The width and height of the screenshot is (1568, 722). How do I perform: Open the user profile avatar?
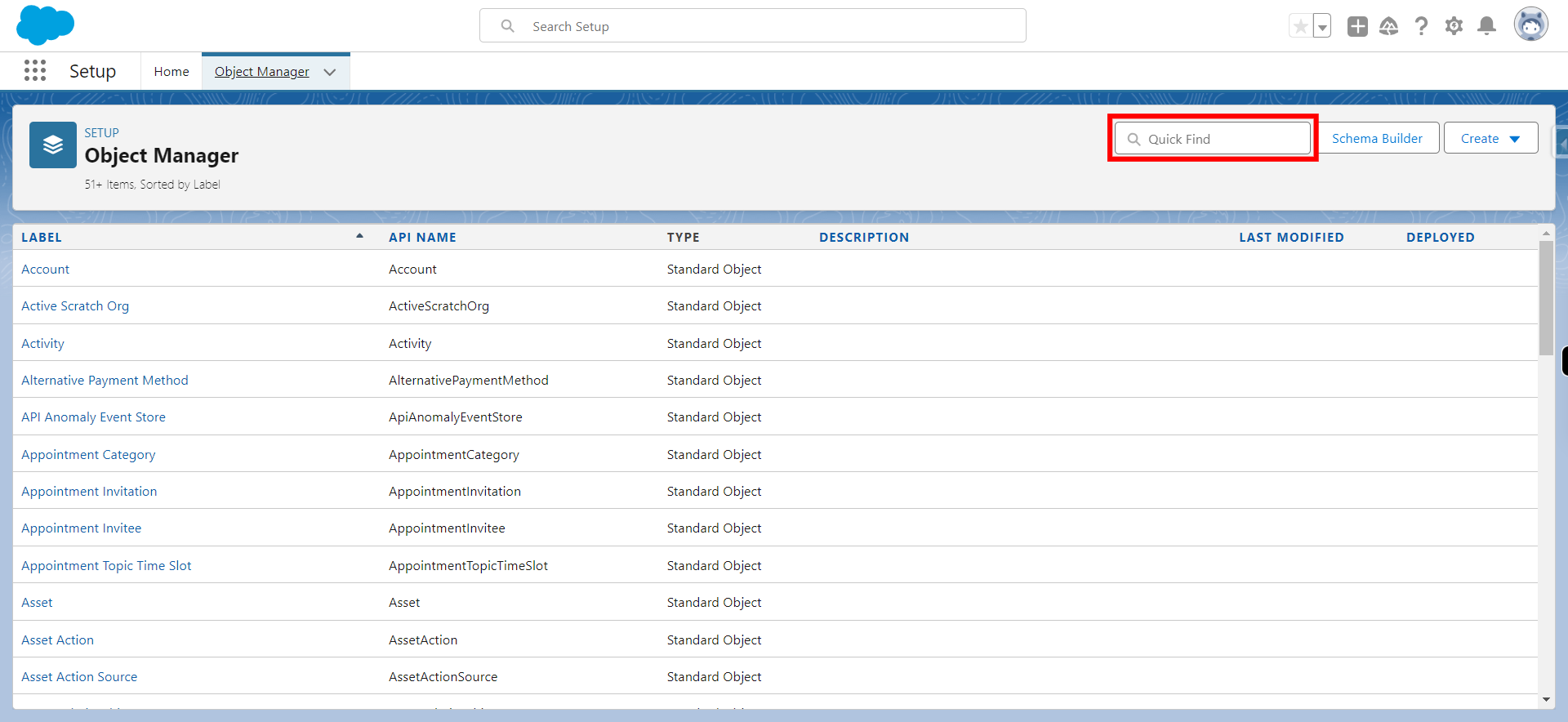click(x=1530, y=25)
